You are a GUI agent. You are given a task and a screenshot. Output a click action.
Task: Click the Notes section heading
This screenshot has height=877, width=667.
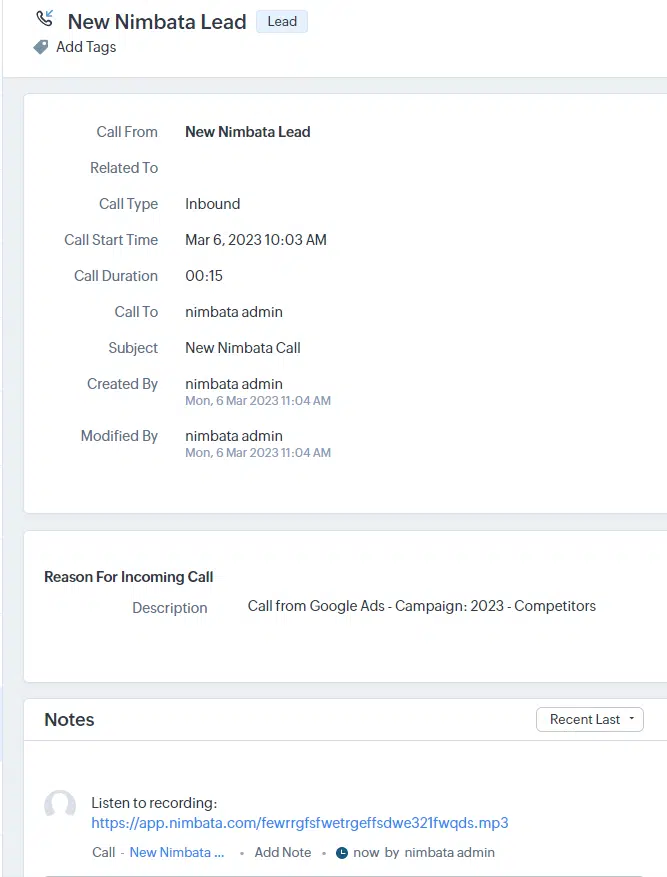click(x=69, y=720)
